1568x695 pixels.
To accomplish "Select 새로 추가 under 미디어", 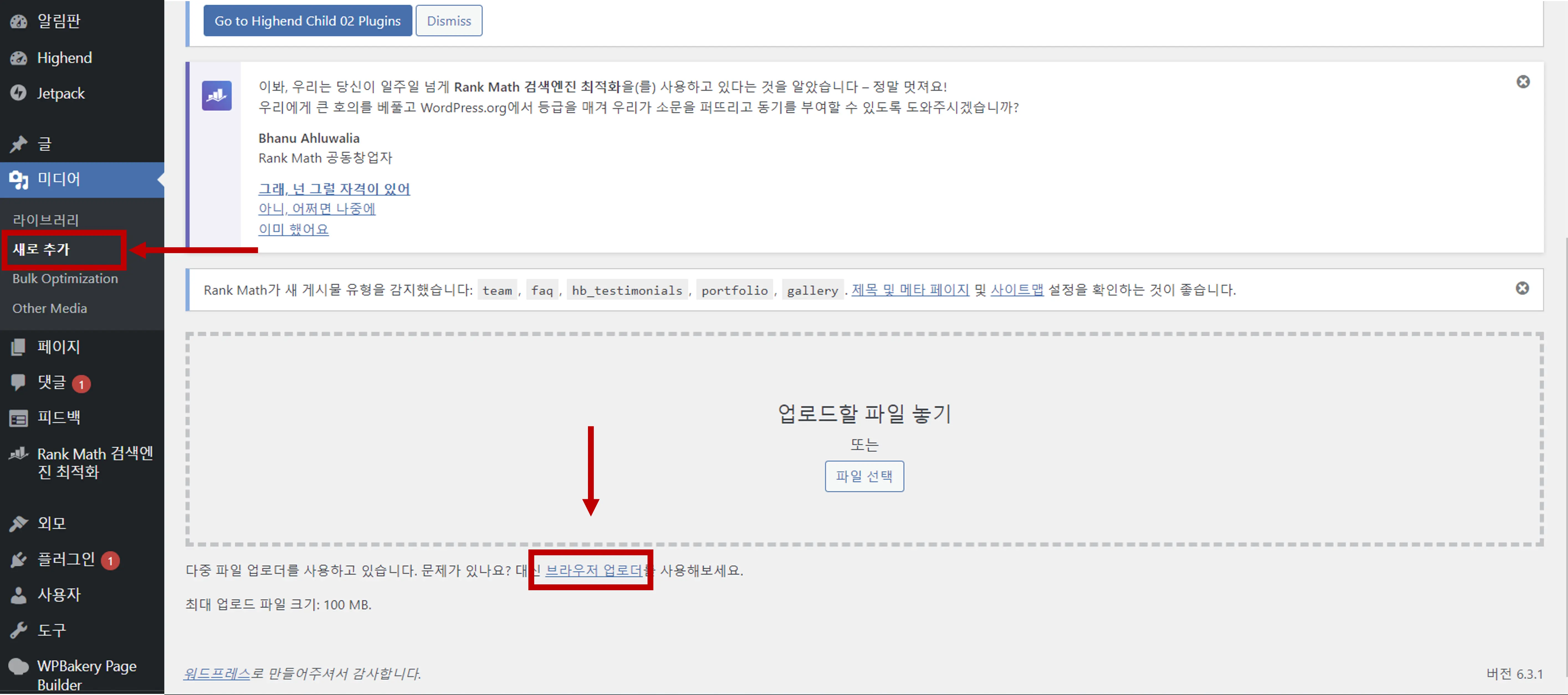I will point(41,249).
